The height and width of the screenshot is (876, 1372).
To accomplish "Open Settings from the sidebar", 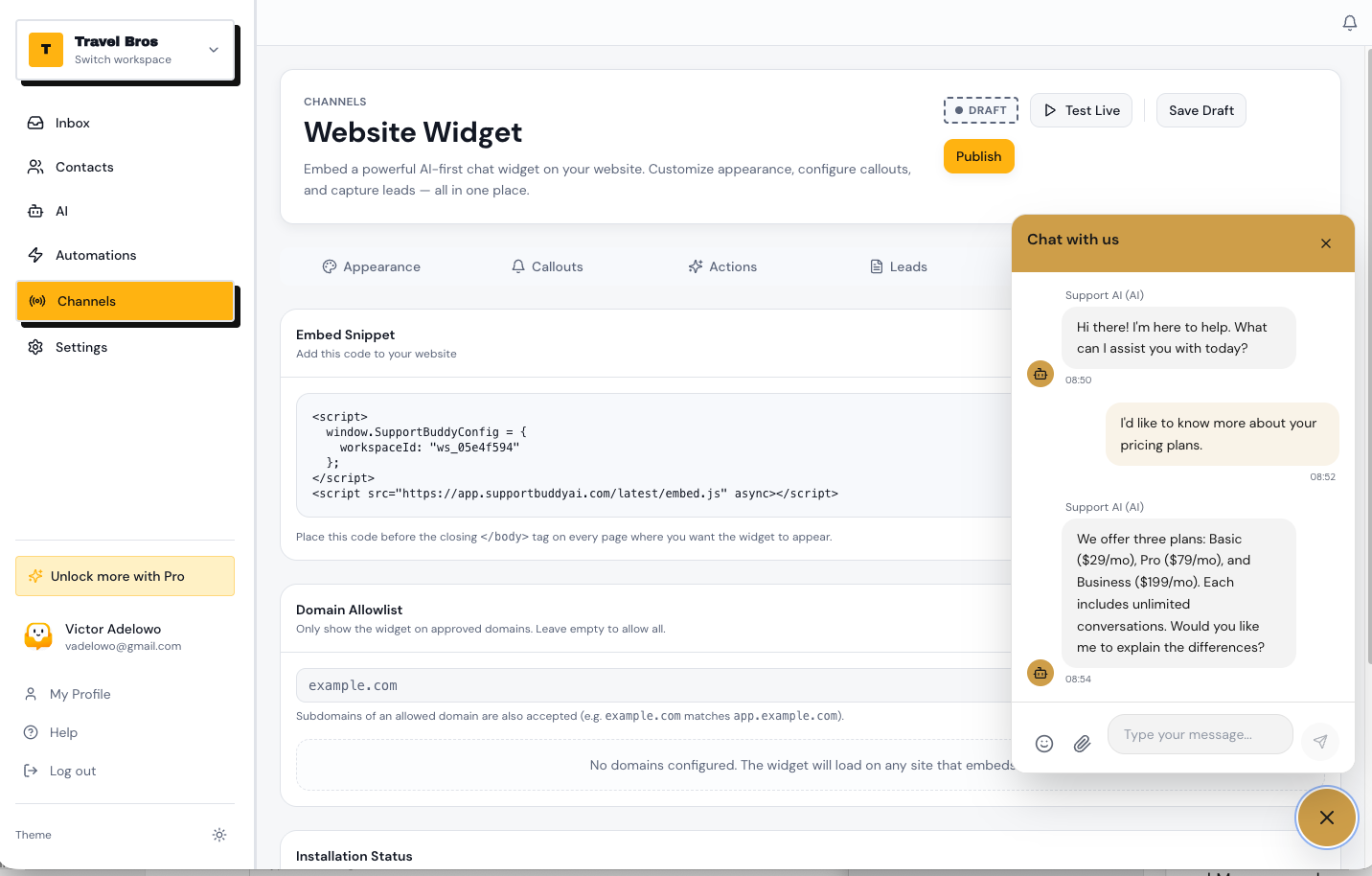I will click(x=126, y=347).
